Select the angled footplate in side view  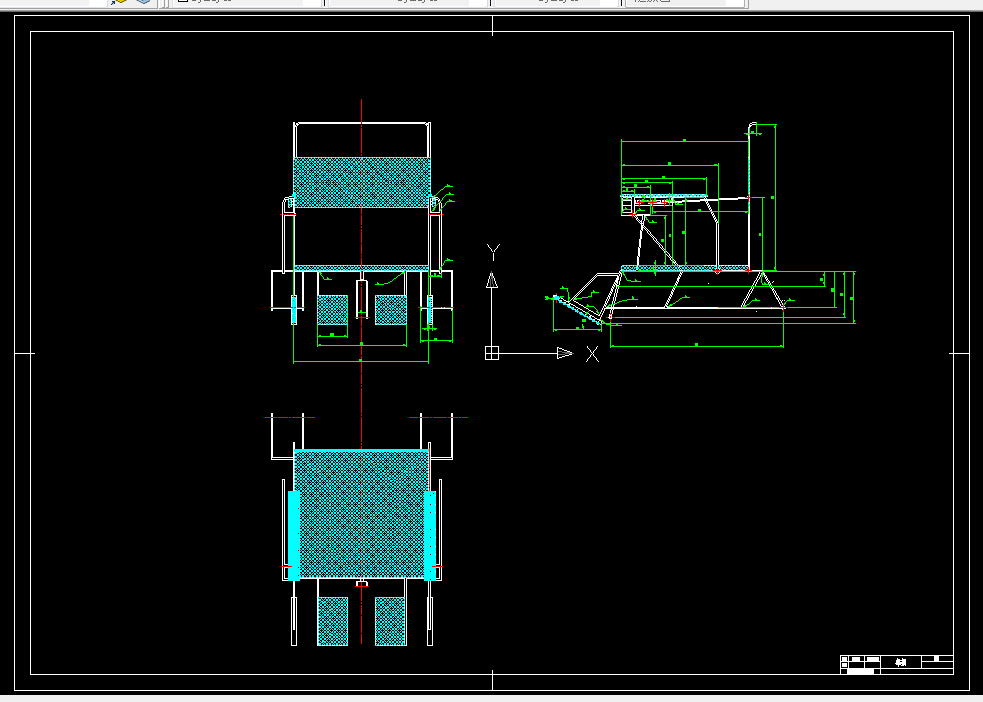click(x=577, y=311)
